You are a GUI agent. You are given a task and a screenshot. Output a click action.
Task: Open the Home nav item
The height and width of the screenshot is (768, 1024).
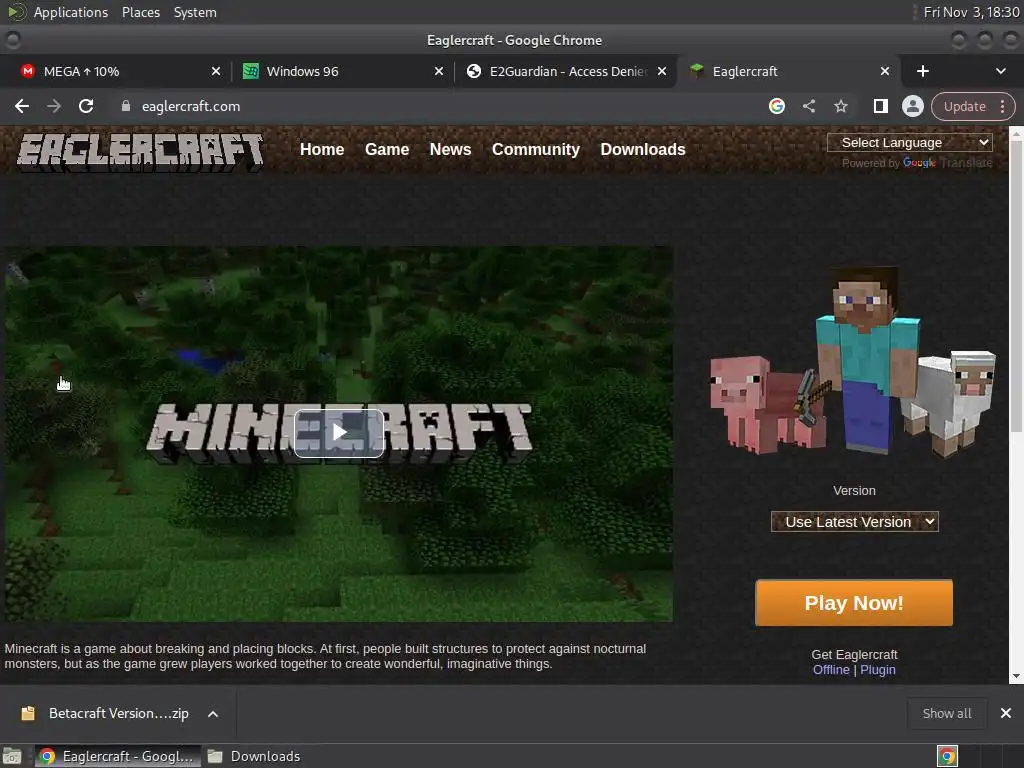click(322, 150)
